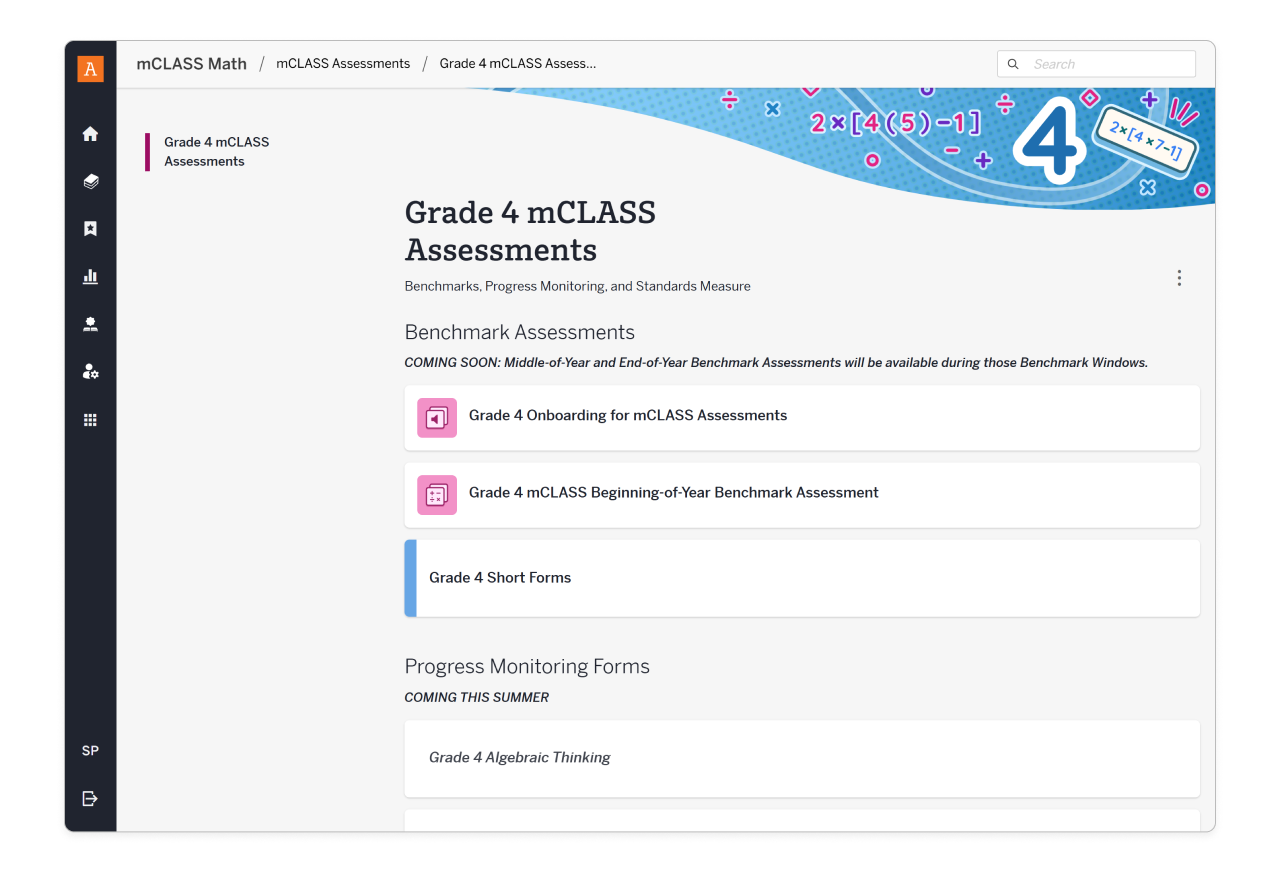Open the Grade 4 Onboarding assessment icon
This screenshot has height=872, width=1280.
[x=437, y=417]
